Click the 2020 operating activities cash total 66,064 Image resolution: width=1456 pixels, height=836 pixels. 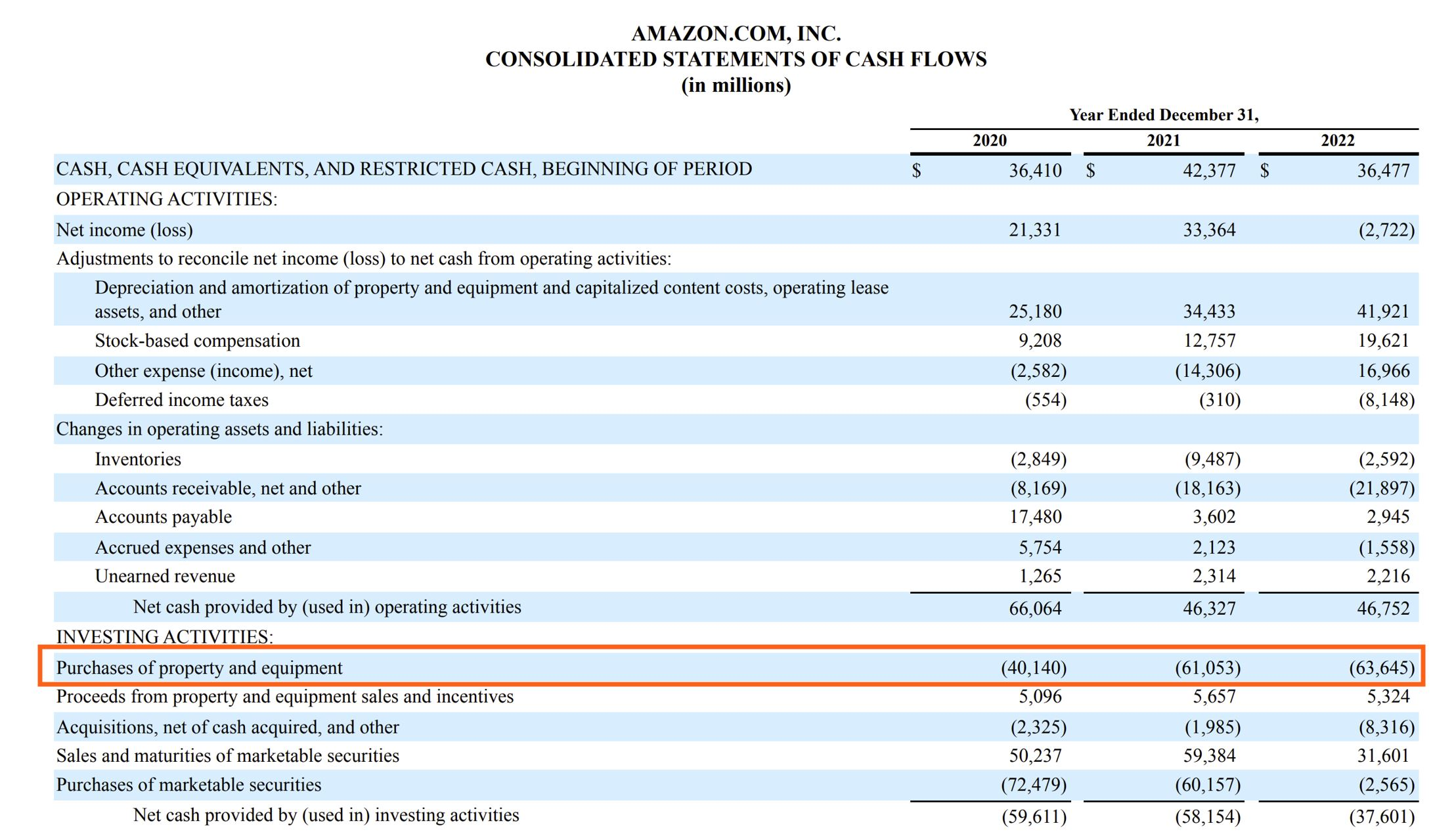coord(1034,608)
